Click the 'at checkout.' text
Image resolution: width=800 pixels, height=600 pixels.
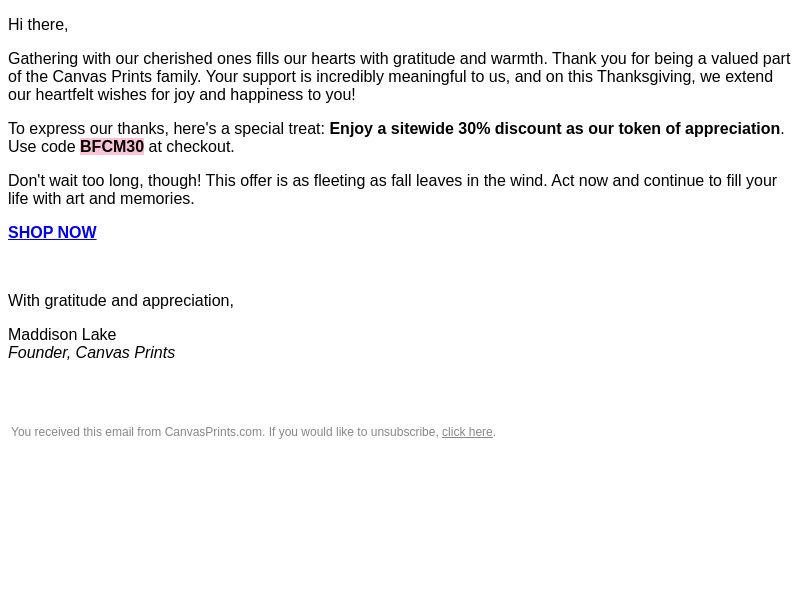191,146
